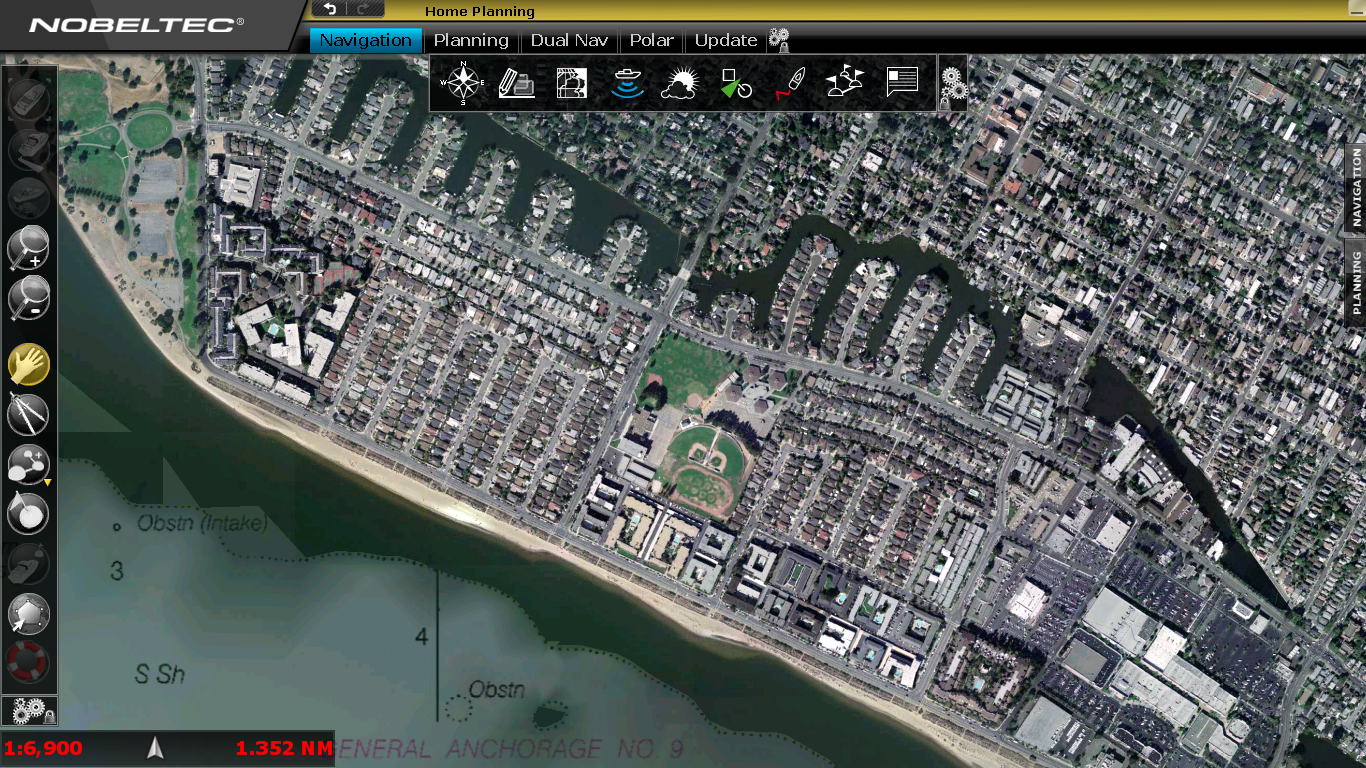Image resolution: width=1366 pixels, height=768 pixels.
Task: Click the S Sh chart label
Action: pyautogui.click(x=160, y=675)
